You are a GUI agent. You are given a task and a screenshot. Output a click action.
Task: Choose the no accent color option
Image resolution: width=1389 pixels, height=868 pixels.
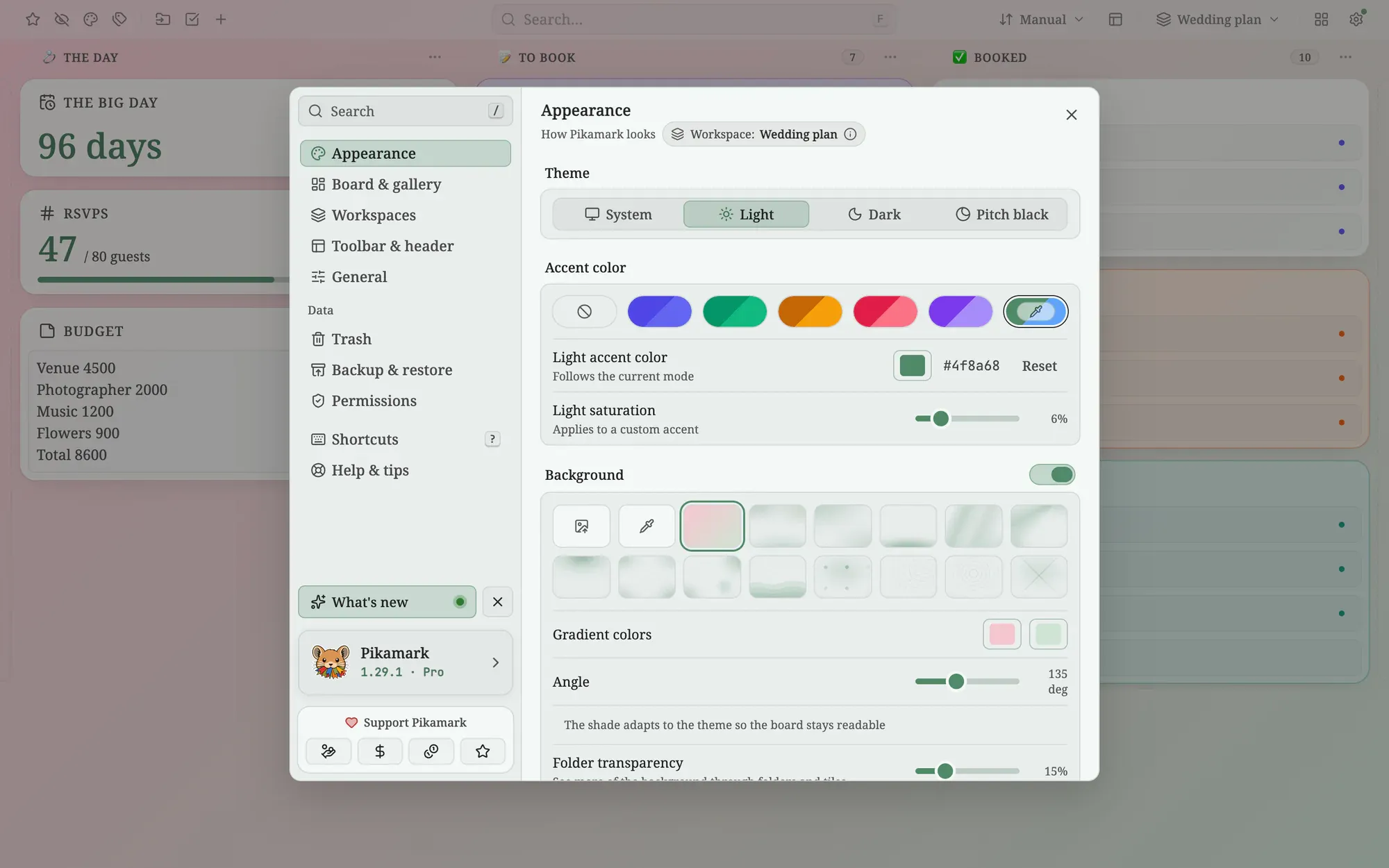585,312
